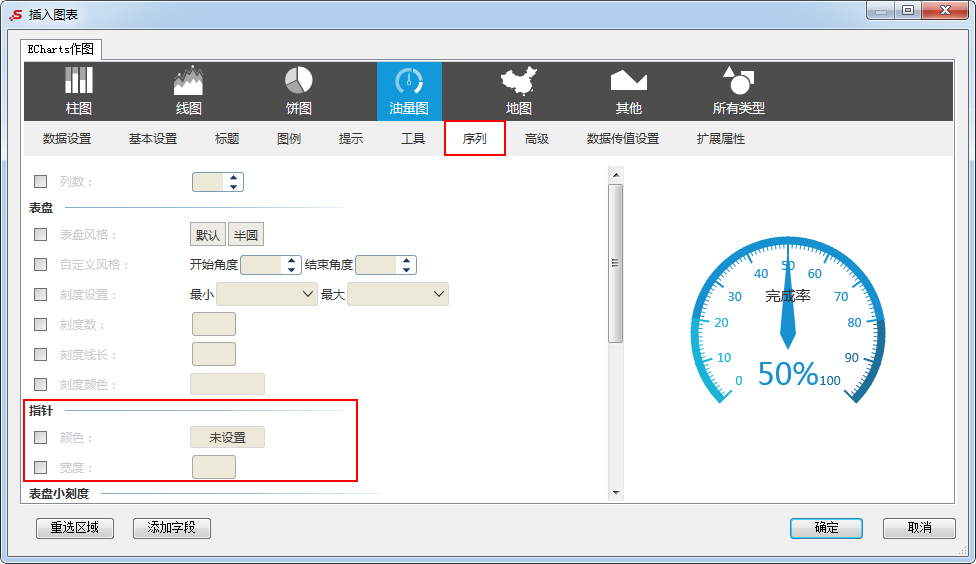Choose the 默认 dial style
The height and width of the screenshot is (564, 976).
[x=208, y=235]
